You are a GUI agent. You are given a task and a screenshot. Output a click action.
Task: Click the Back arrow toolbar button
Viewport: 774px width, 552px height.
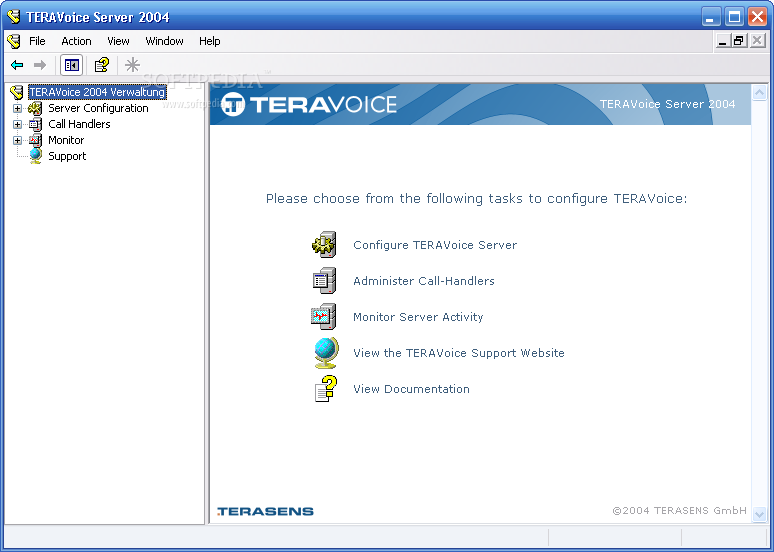click(17, 65)
